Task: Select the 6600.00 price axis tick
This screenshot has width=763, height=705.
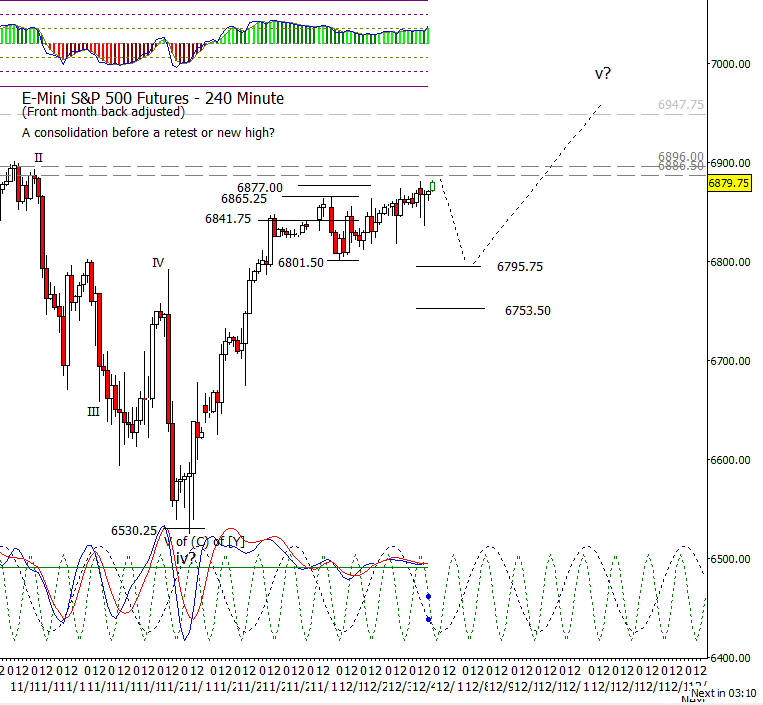Action: [730, 460]
